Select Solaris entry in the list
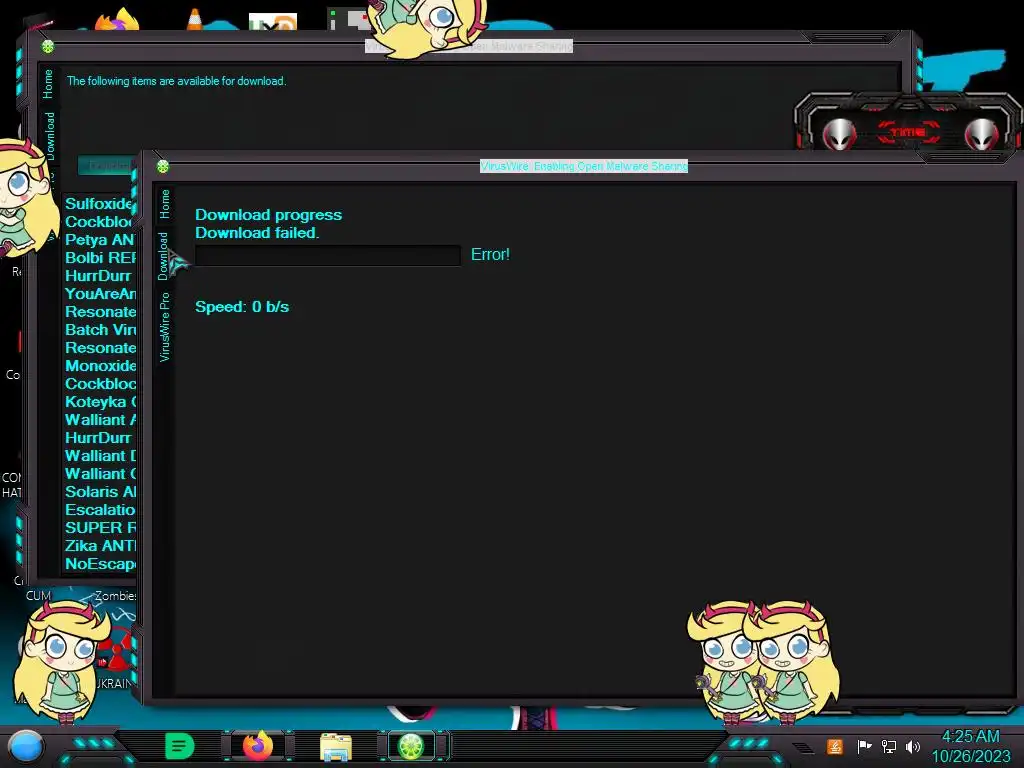This screenshot has height=768, width=1024. pyautogui.click(x=99, y=492)
